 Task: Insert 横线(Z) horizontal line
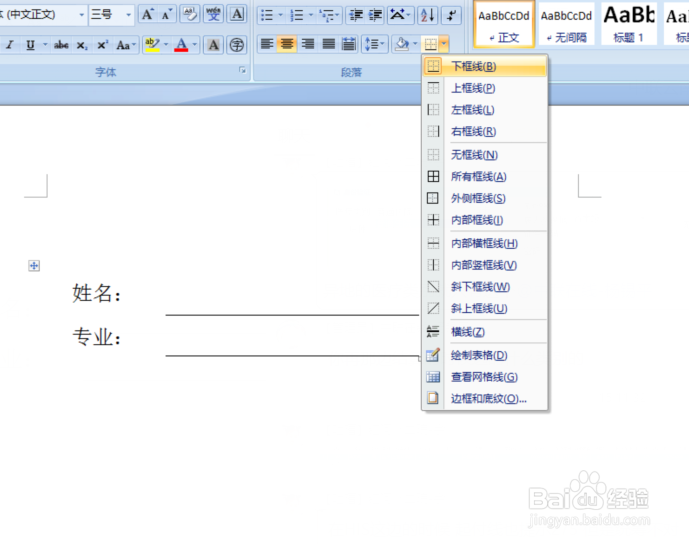485,332
